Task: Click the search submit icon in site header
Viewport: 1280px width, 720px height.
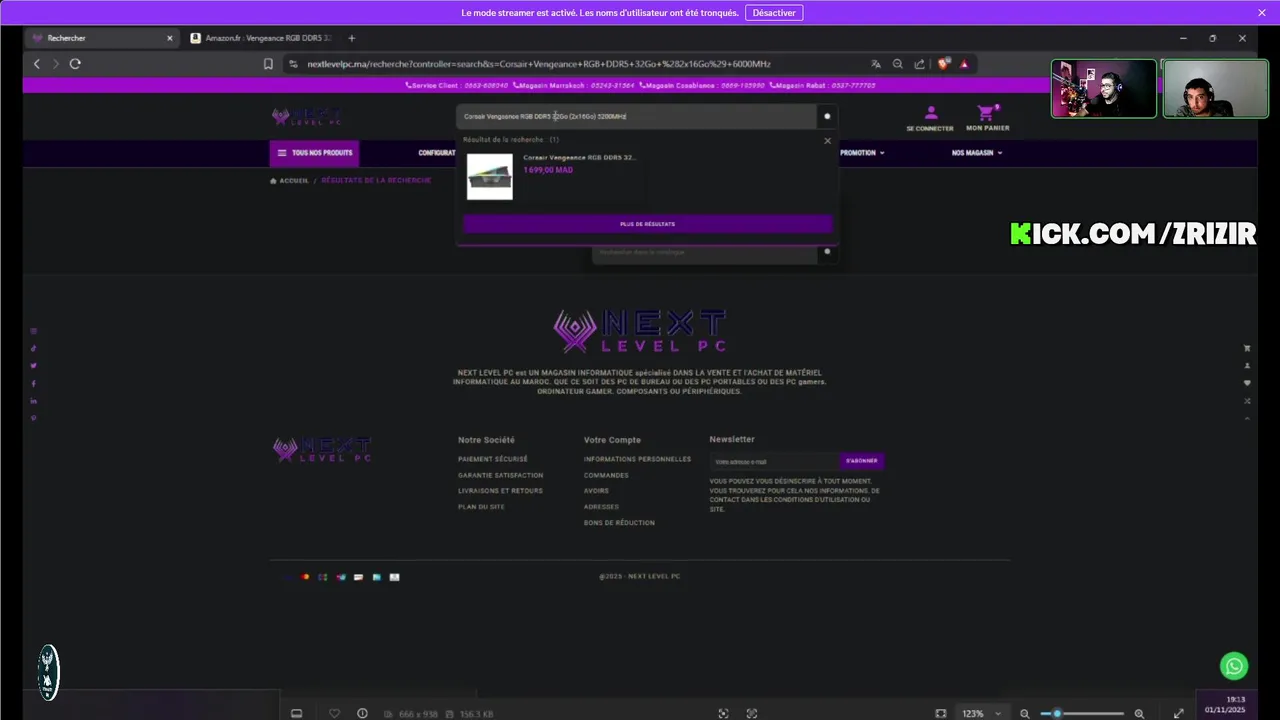Action: pos(827,116)
